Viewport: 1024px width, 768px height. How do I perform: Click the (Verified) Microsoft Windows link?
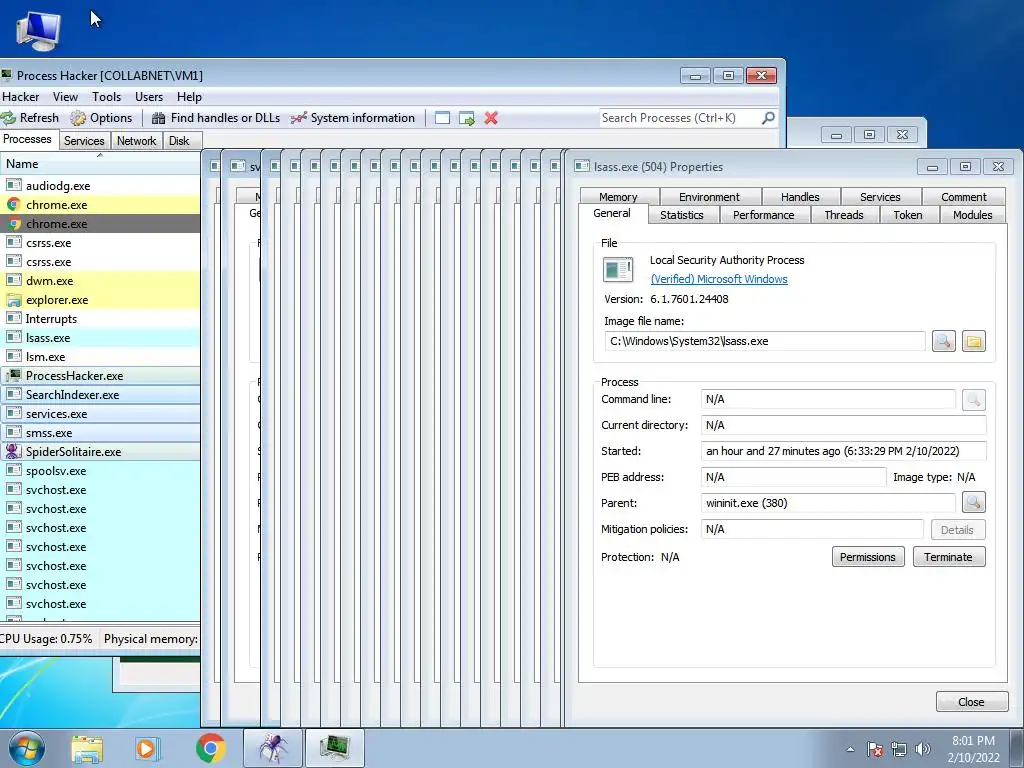pos(719,279)
